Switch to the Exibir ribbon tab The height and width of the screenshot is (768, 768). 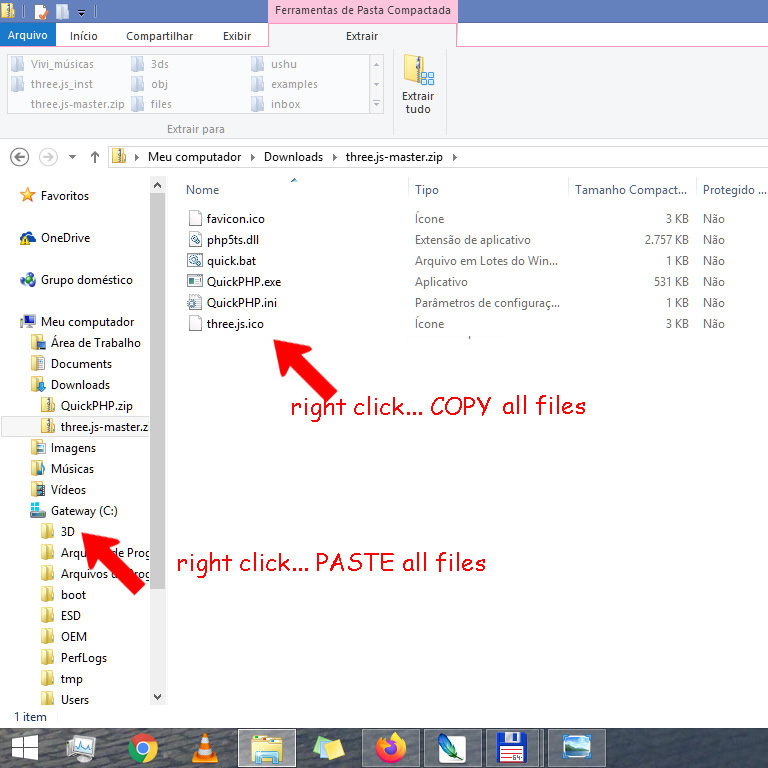[237, 36]
